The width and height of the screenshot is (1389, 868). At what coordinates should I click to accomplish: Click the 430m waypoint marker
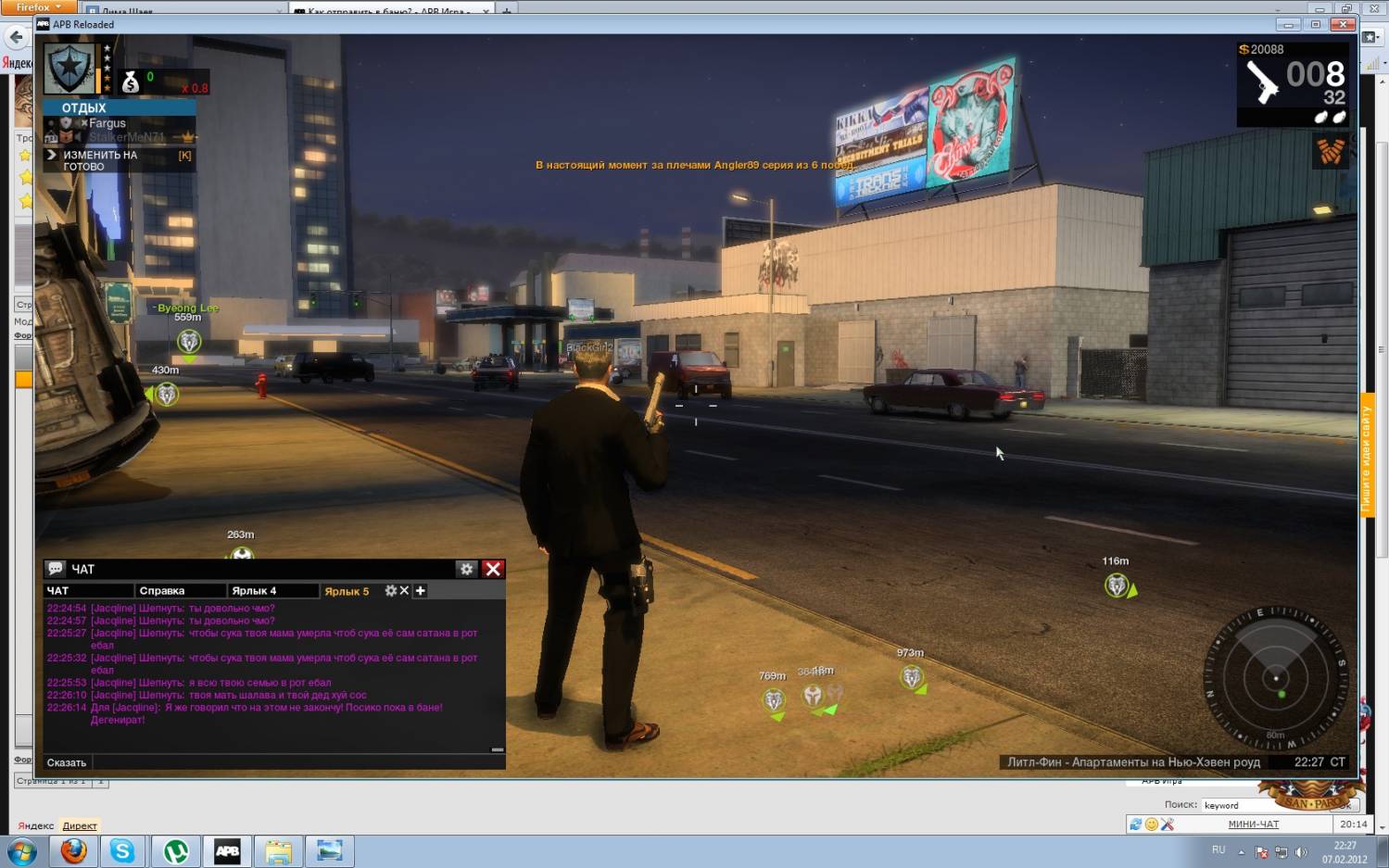(x=166, y=395)
